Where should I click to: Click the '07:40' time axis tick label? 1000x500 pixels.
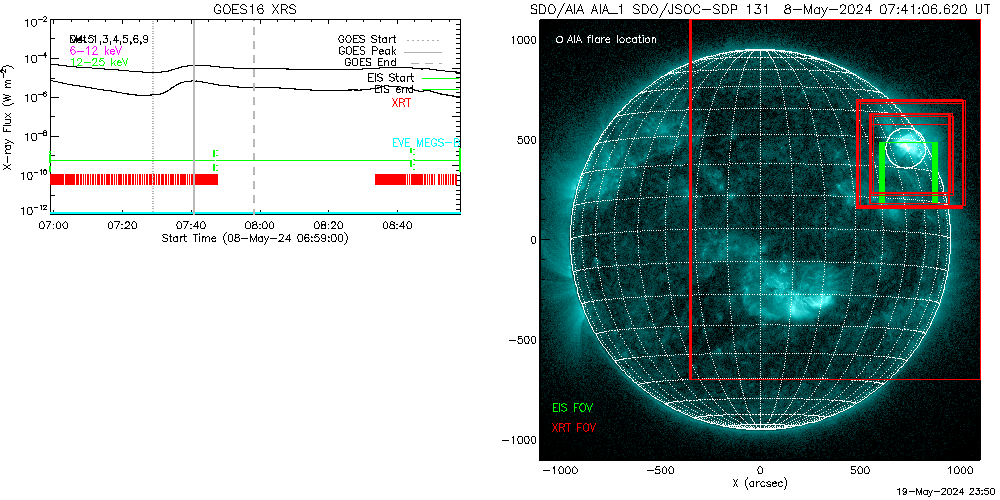[x=192, y=225]
